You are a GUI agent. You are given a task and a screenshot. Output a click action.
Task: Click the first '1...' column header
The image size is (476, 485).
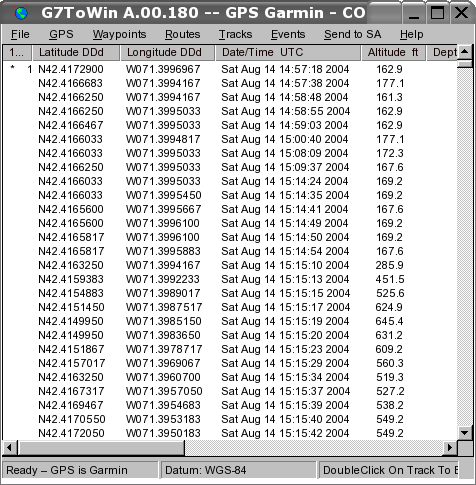point(17,53)
